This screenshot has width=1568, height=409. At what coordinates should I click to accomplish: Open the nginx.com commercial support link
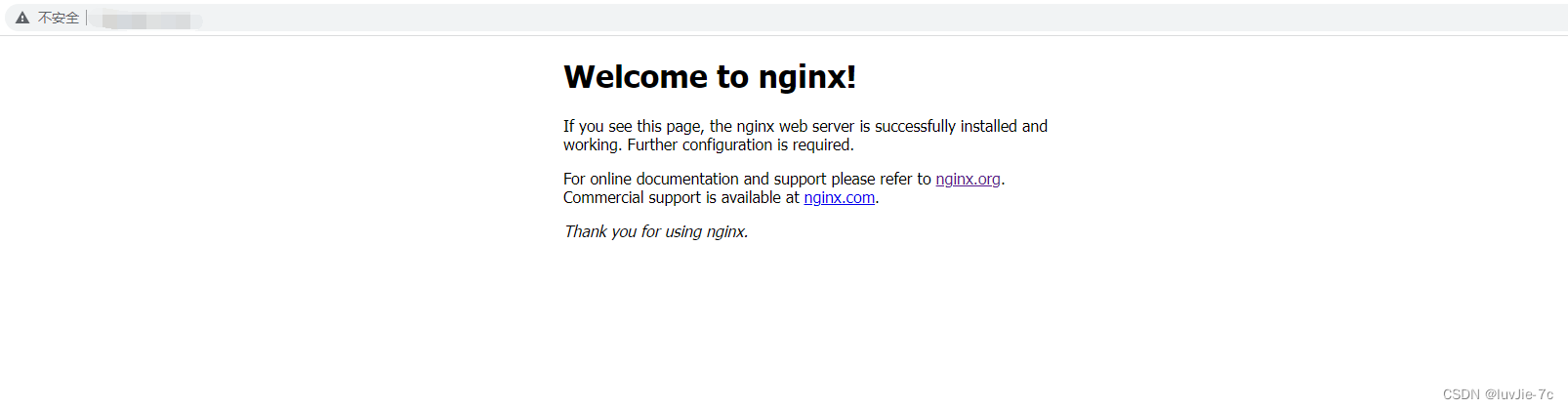coord(839,197)
